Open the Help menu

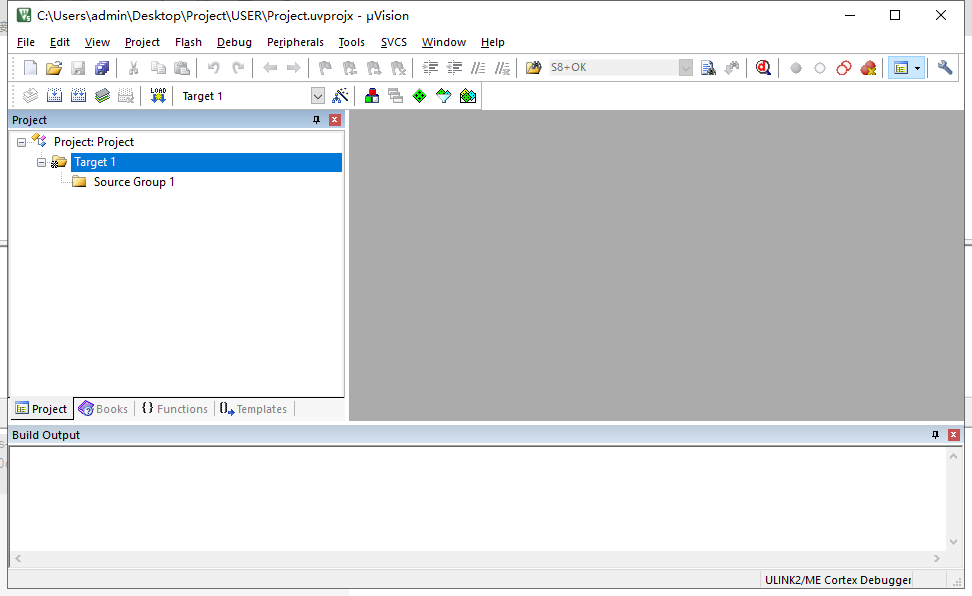[492, 42]
